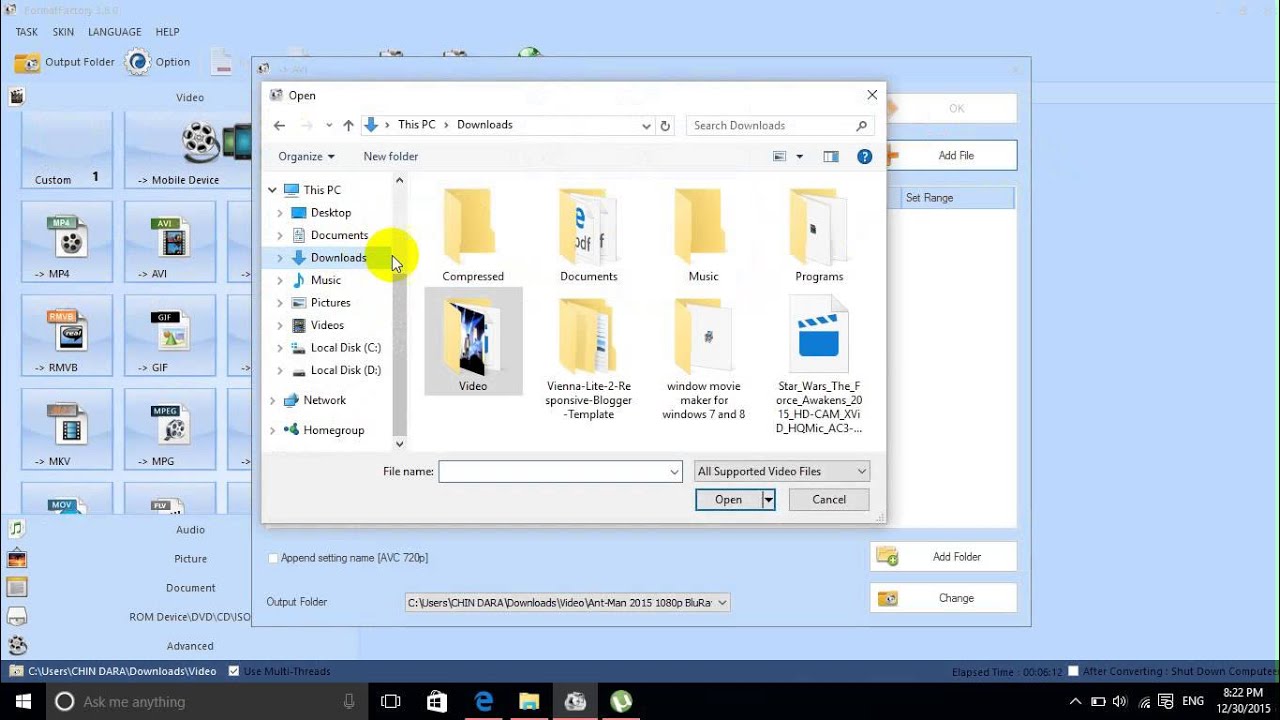Expand the Homegroup tree node
The width and height of the screenshot is (1280, 720).
272,430
